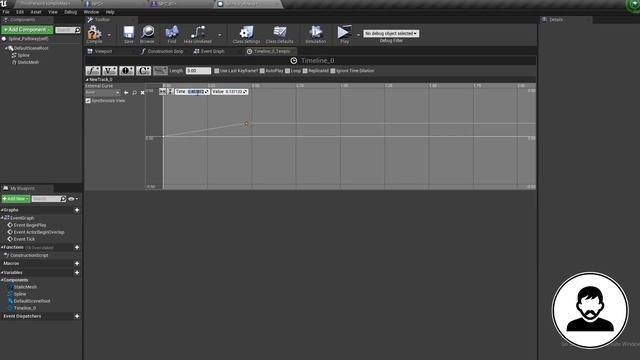Toggle the Replicated checkbox
The image size is (640, 360).
pyautogui.click(x=305, y=71)
